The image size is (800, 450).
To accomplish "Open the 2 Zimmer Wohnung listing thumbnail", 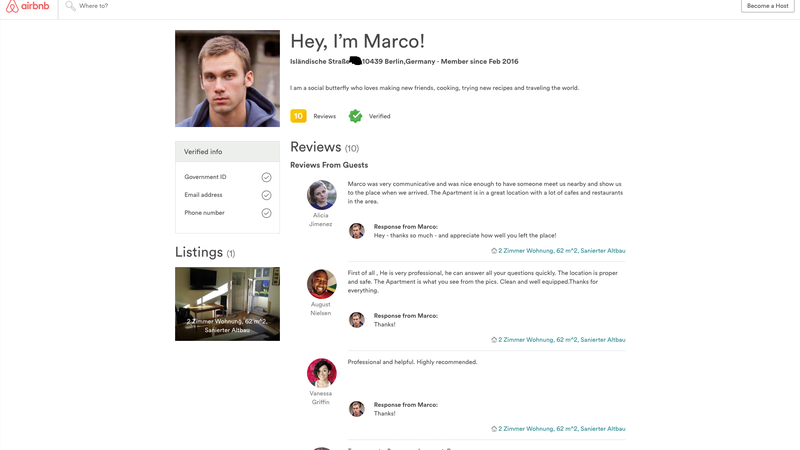I will (x=227, y=304).
